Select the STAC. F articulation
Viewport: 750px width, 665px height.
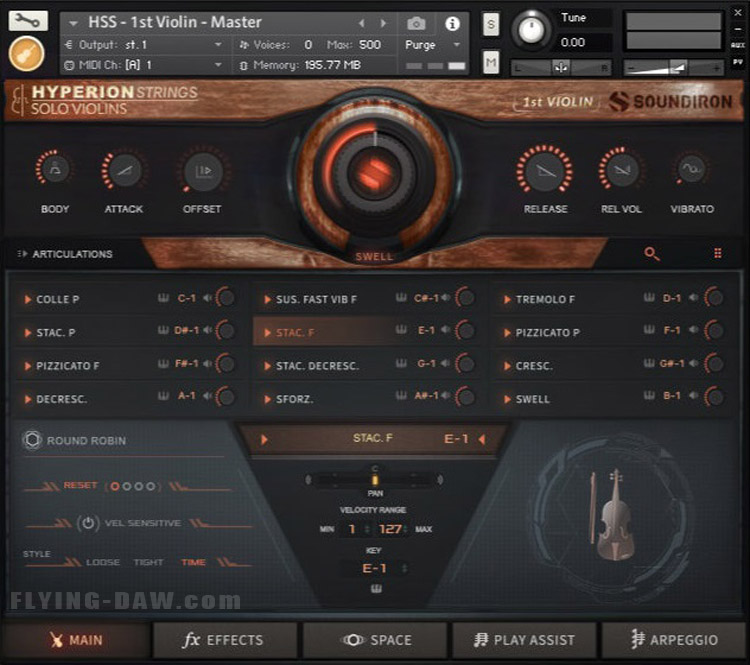point(295,332)
